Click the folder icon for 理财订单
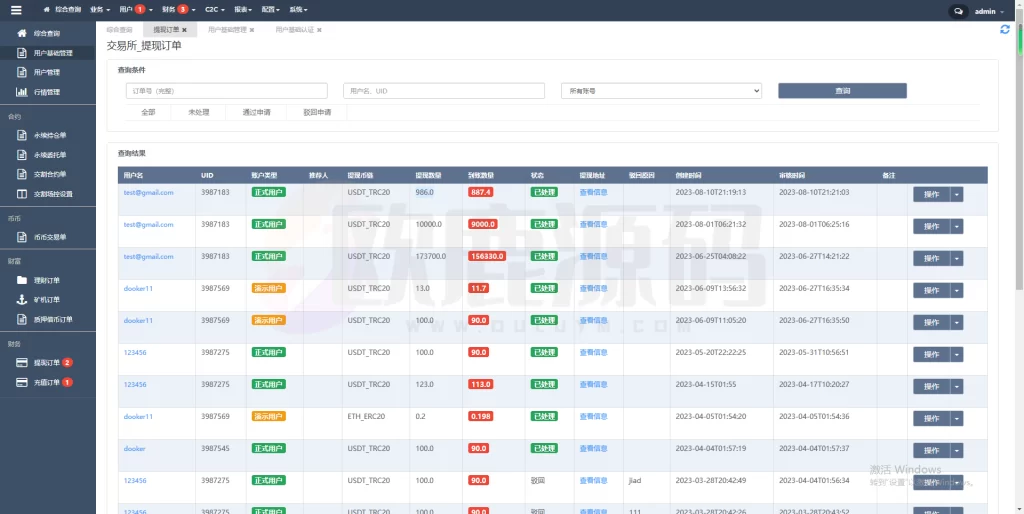Viewport: 1024px width, 514px height. pyautogui.click(x=22, y=280)
